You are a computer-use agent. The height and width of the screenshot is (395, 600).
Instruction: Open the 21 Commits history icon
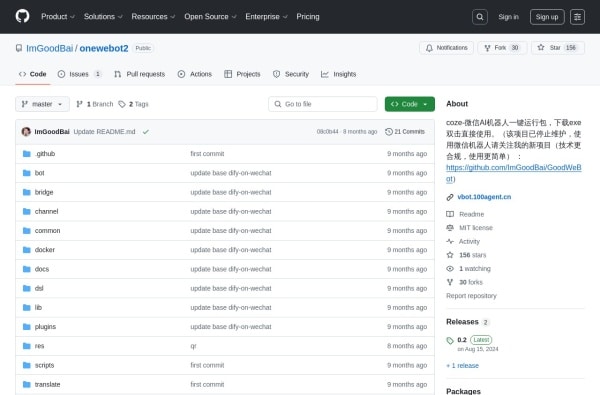pos(389,132)
